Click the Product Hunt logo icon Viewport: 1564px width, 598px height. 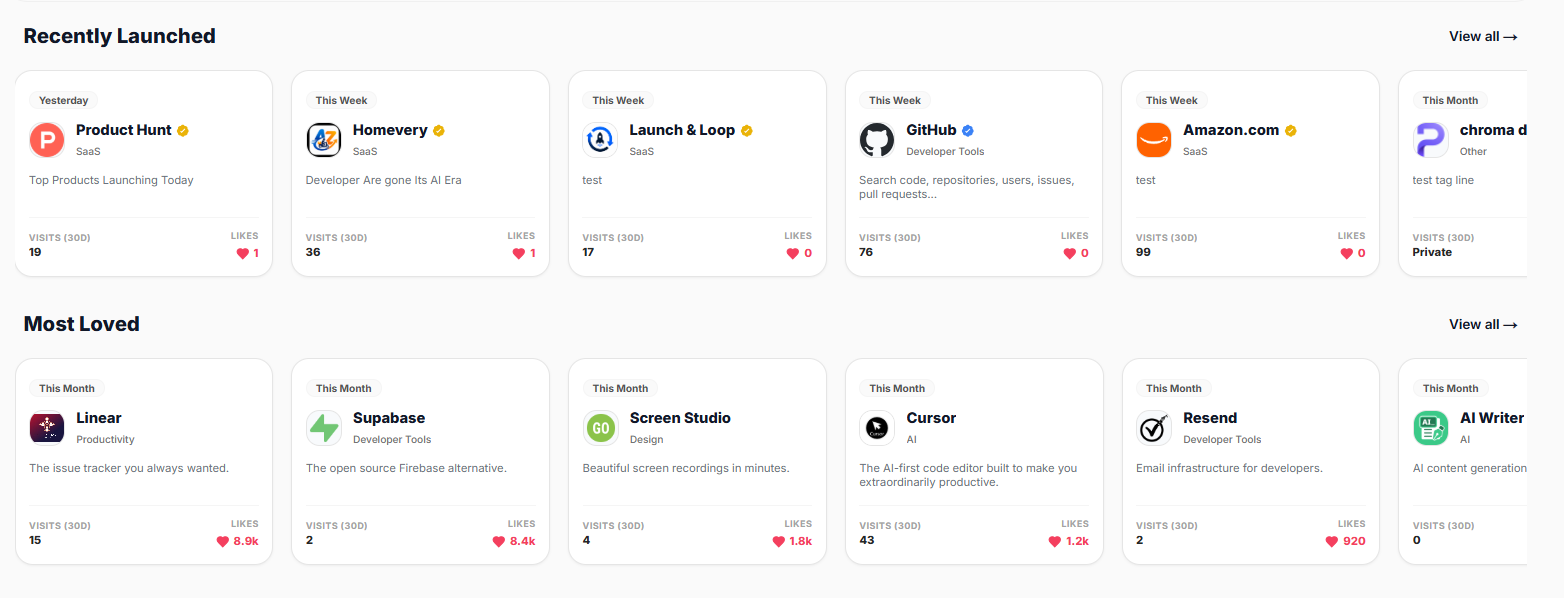click(x=47, y=140)
